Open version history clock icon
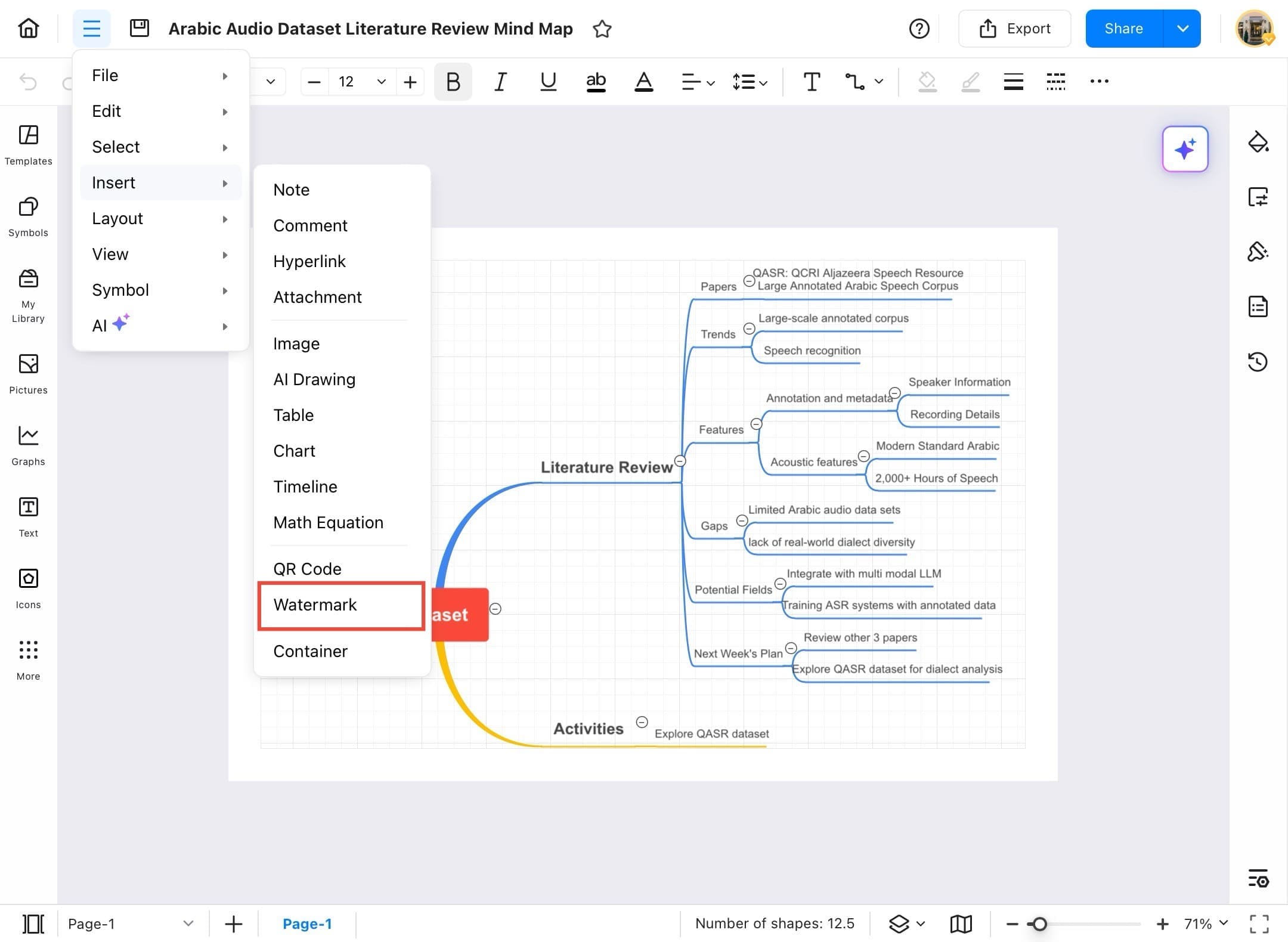The image size is (1288, 942). 1258,362
